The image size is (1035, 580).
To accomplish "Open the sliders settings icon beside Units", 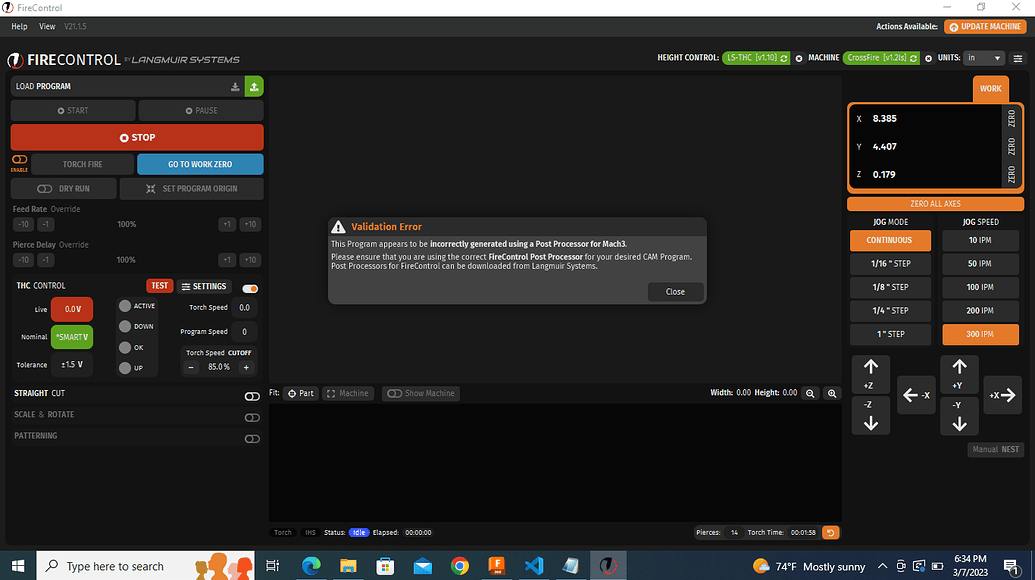I will 1018,58.
